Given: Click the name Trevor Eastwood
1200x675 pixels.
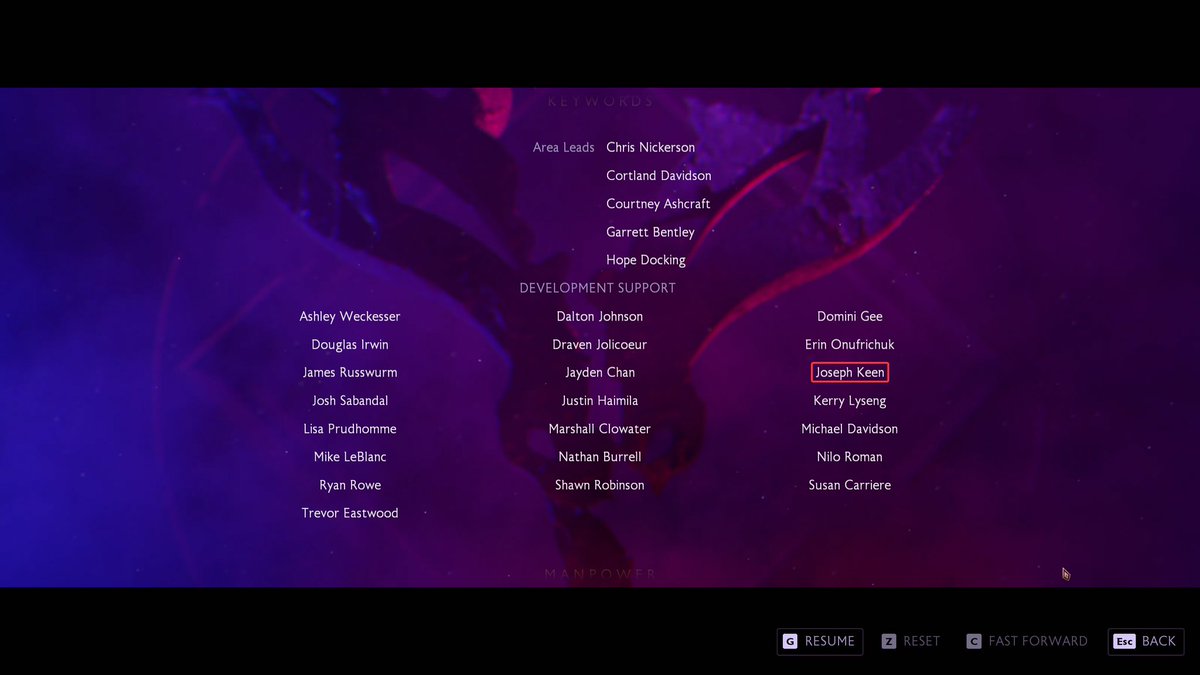Looking at the screenshot, I should [350, 512].
